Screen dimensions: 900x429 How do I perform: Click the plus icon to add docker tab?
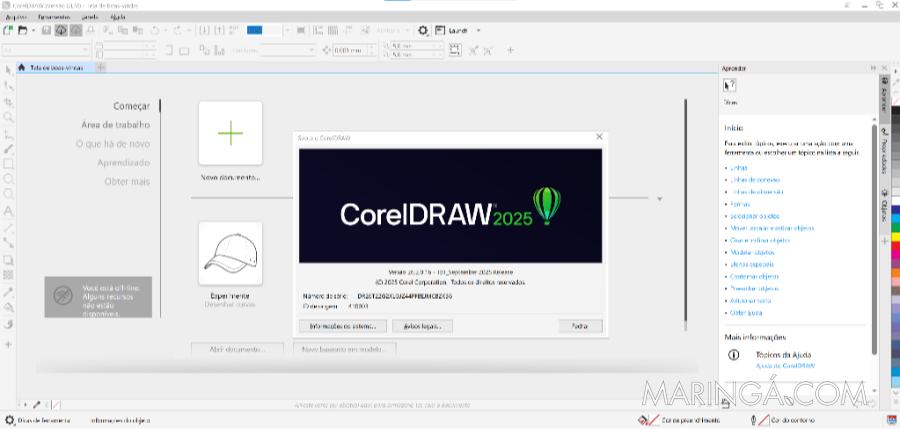coord(885,241)
